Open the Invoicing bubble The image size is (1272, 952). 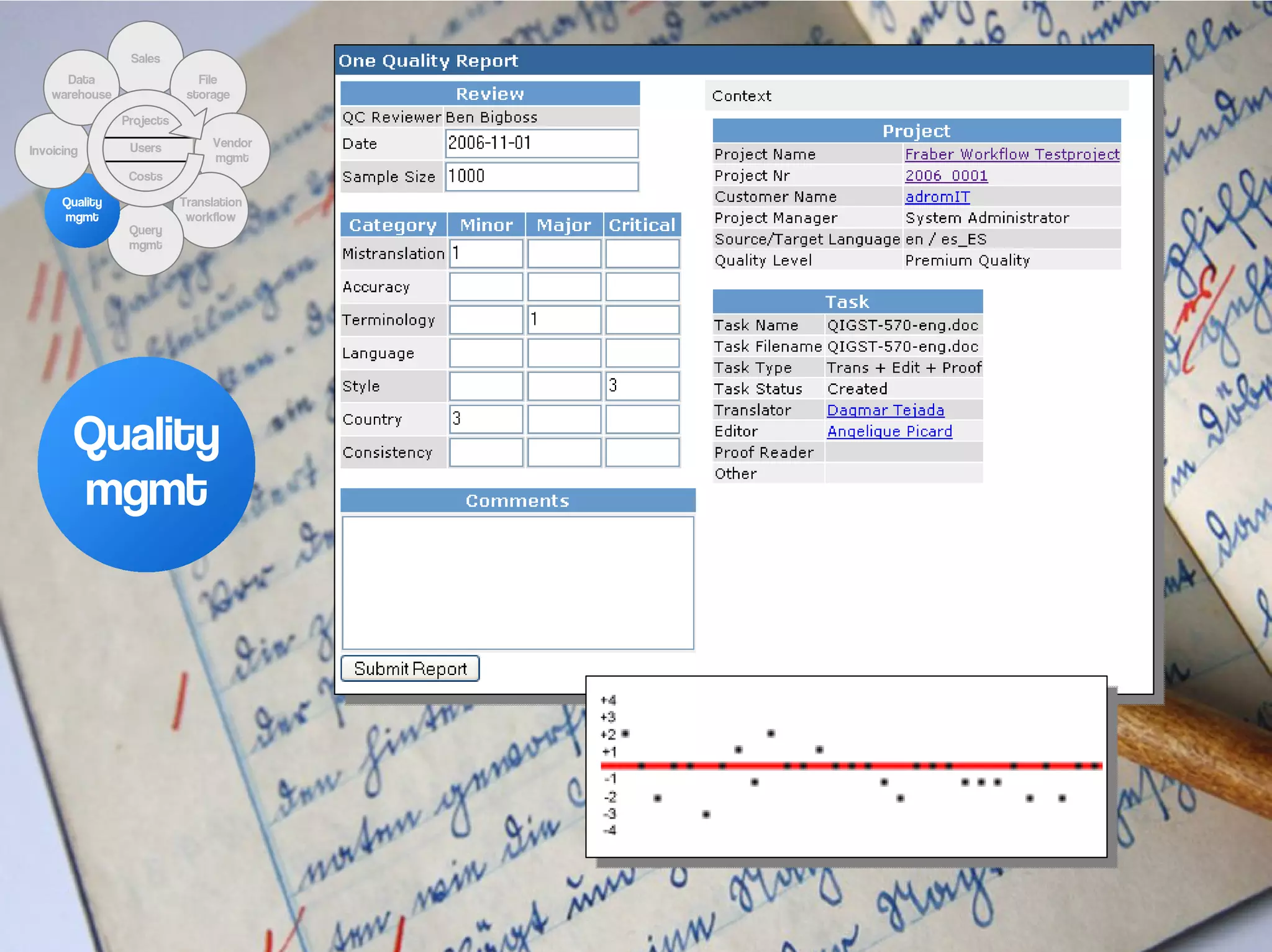53,151
